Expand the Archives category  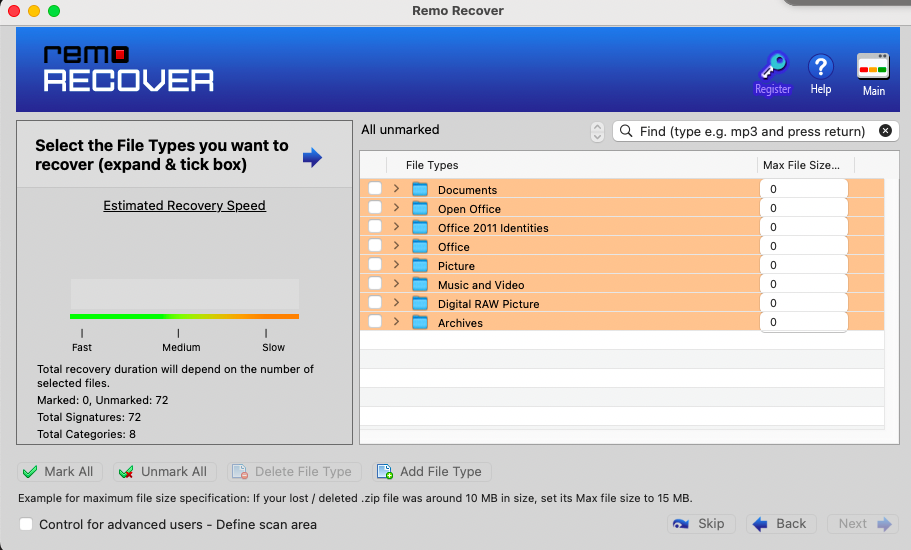(x=396, y=321)
